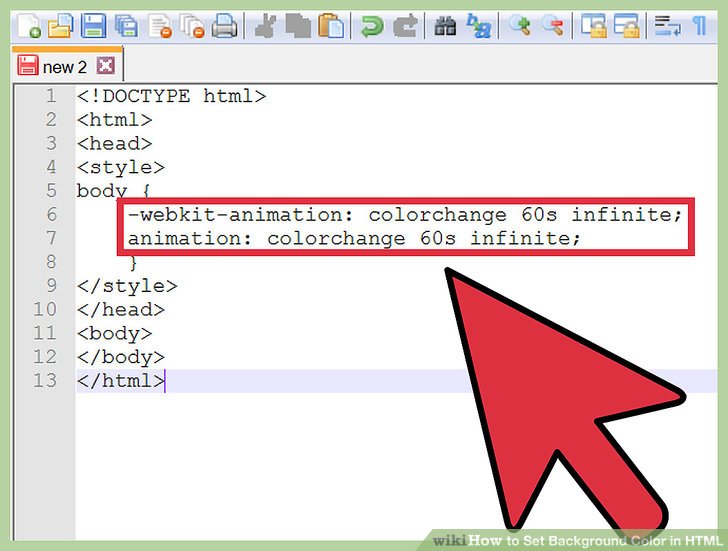Click the animation: colorchange 60s infinite line
Image resolution: width=728 pixels, height=551 pixels.
pyautogui.click(x=354, y=238)
